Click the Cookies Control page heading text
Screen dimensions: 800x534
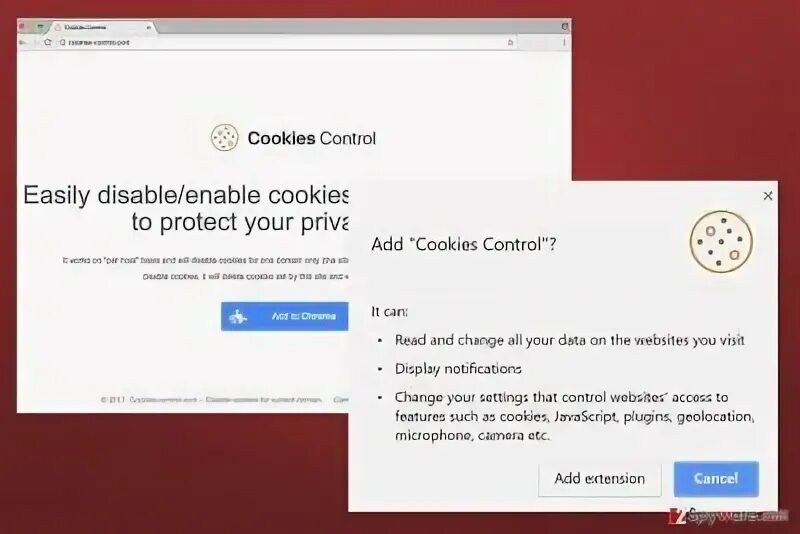tap(312, 138)
